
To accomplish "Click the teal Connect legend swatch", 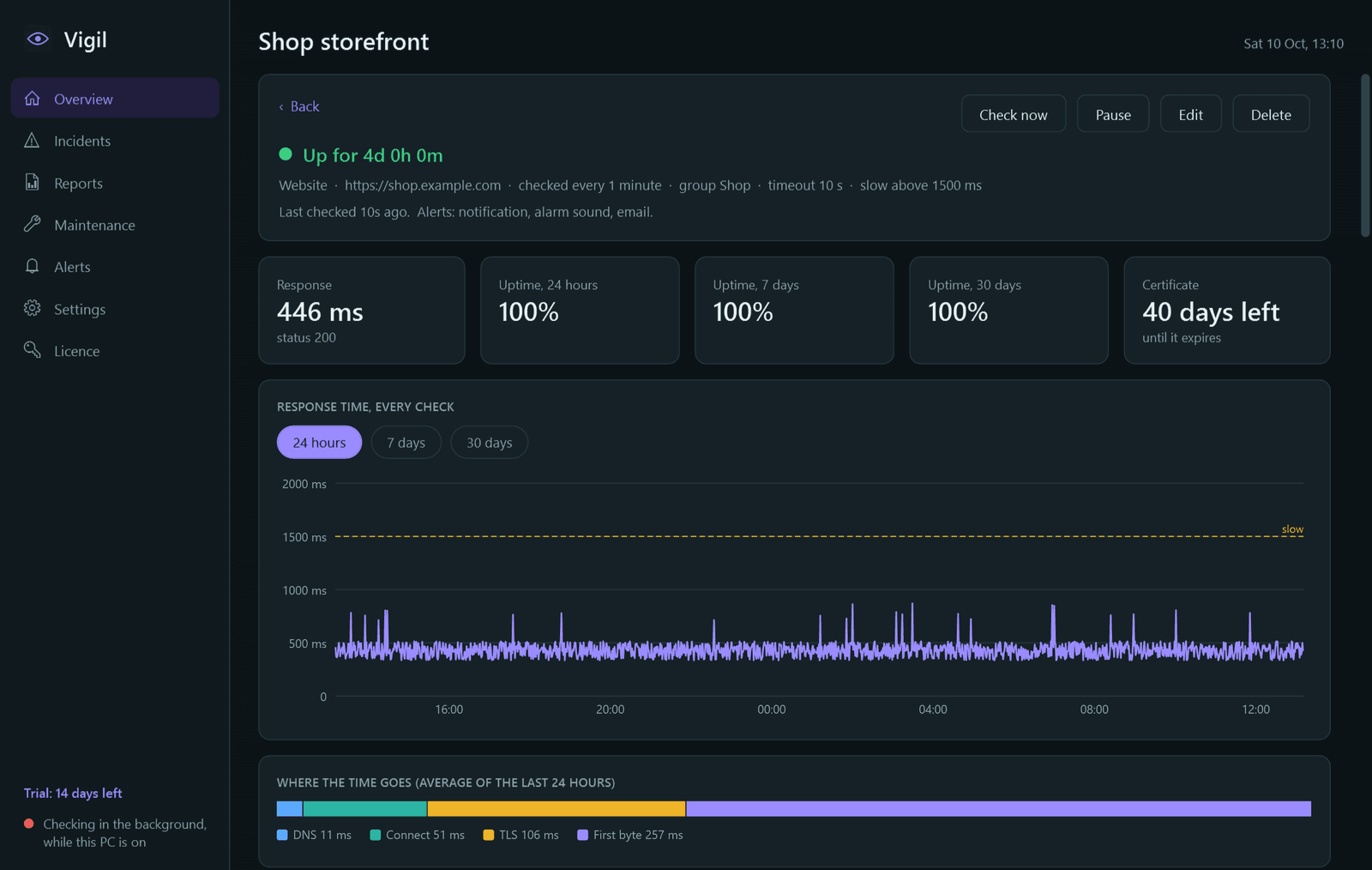I will [375, 835].
